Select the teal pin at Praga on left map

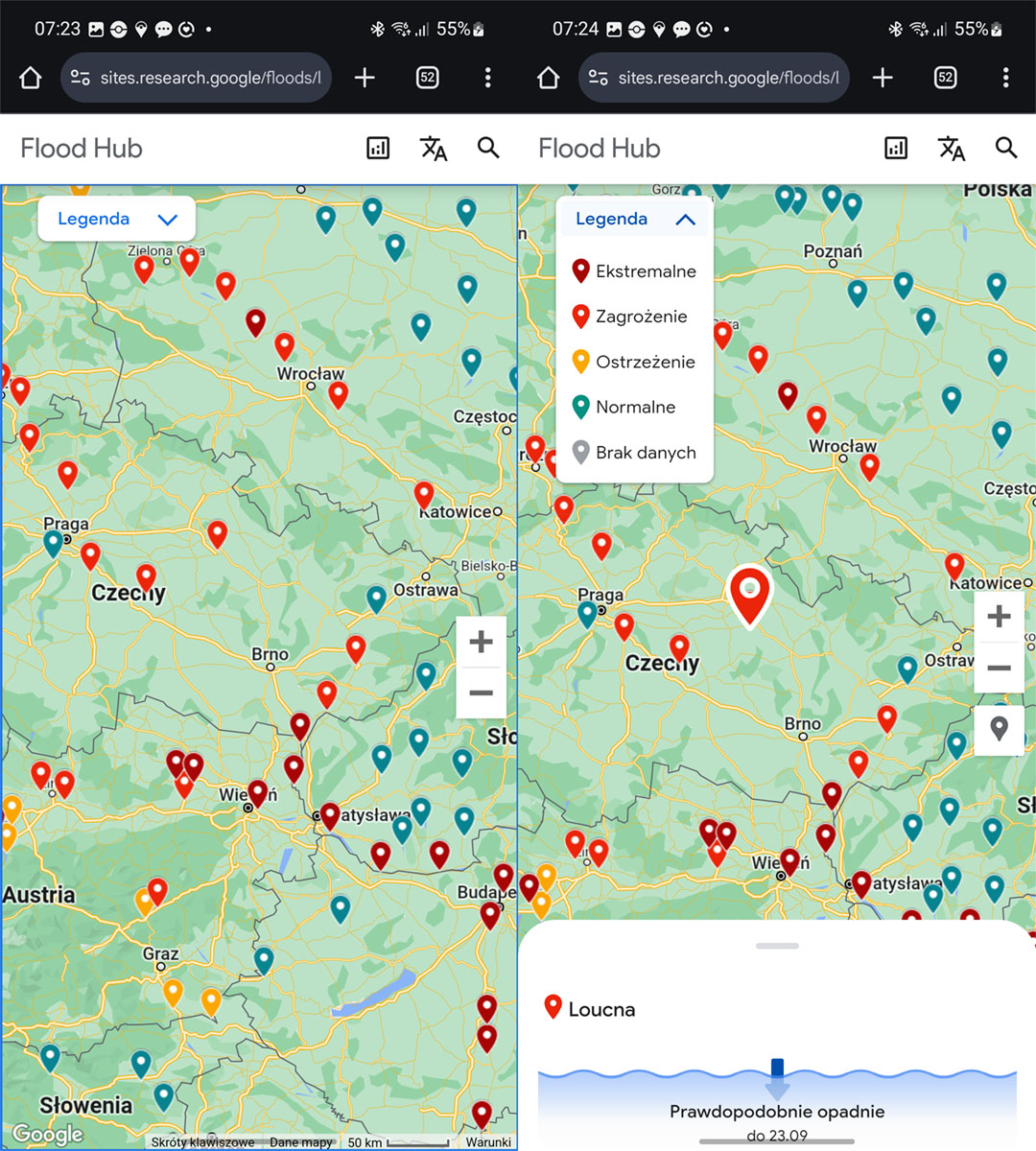[x=54, y=544]
